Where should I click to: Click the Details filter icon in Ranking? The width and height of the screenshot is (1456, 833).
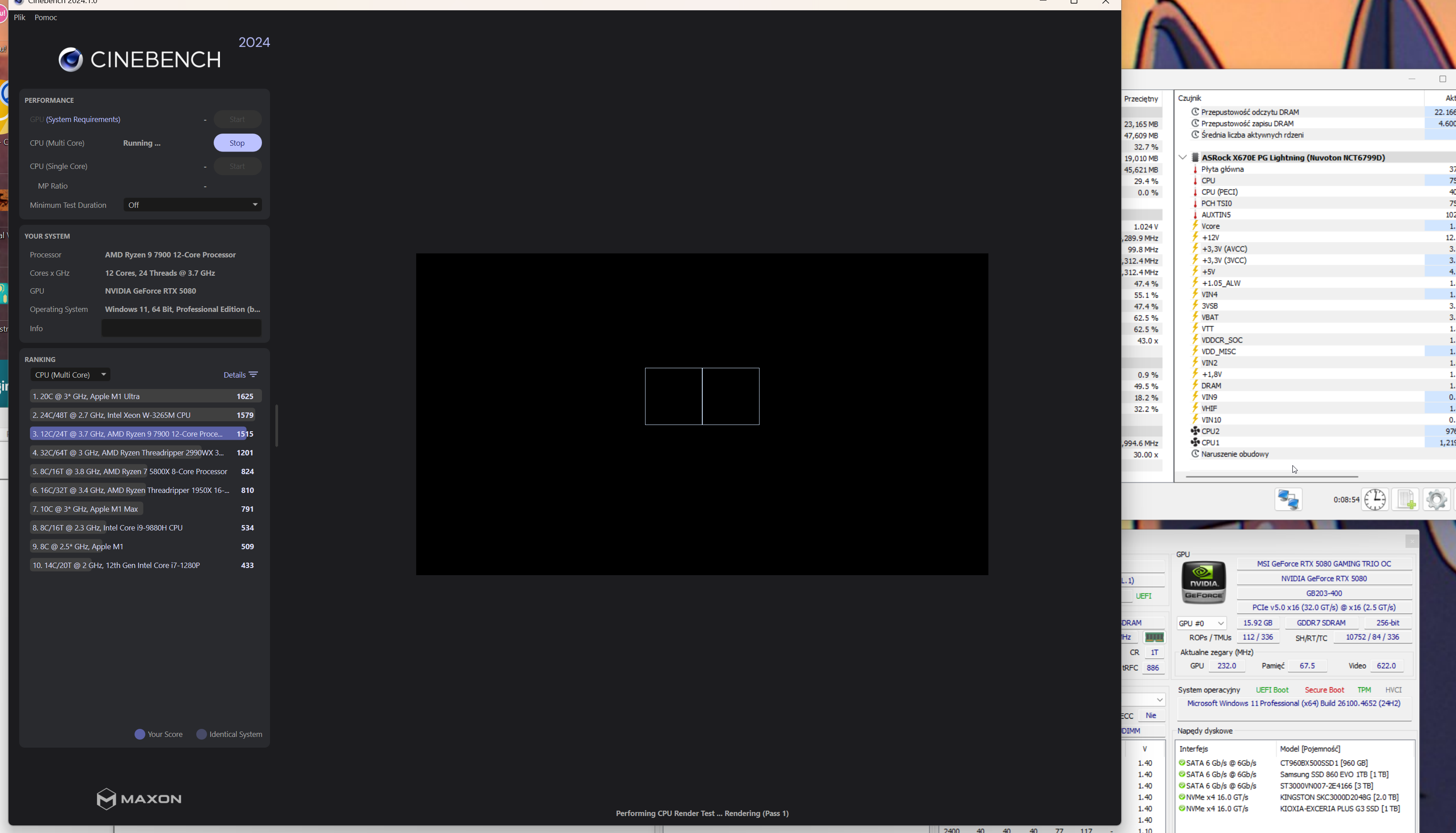pos(253,375)
